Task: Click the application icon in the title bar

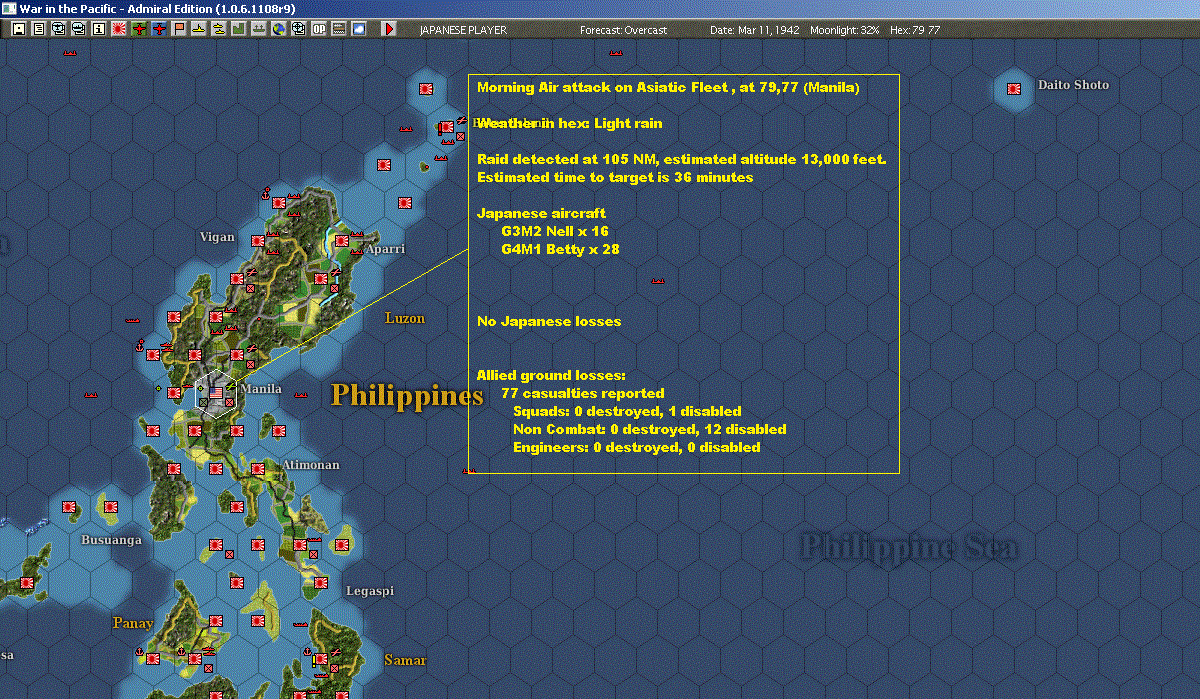Action: pyautogui.click(x=8, y=8)
